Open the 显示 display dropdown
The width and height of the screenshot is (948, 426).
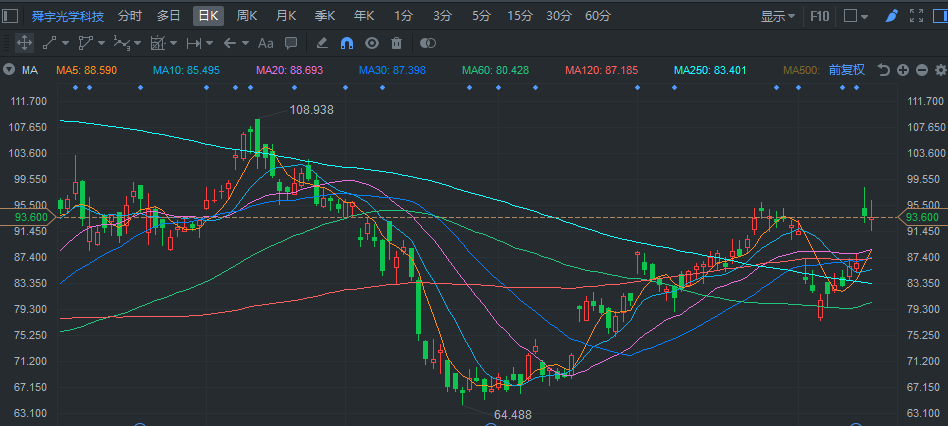(778, 16)
